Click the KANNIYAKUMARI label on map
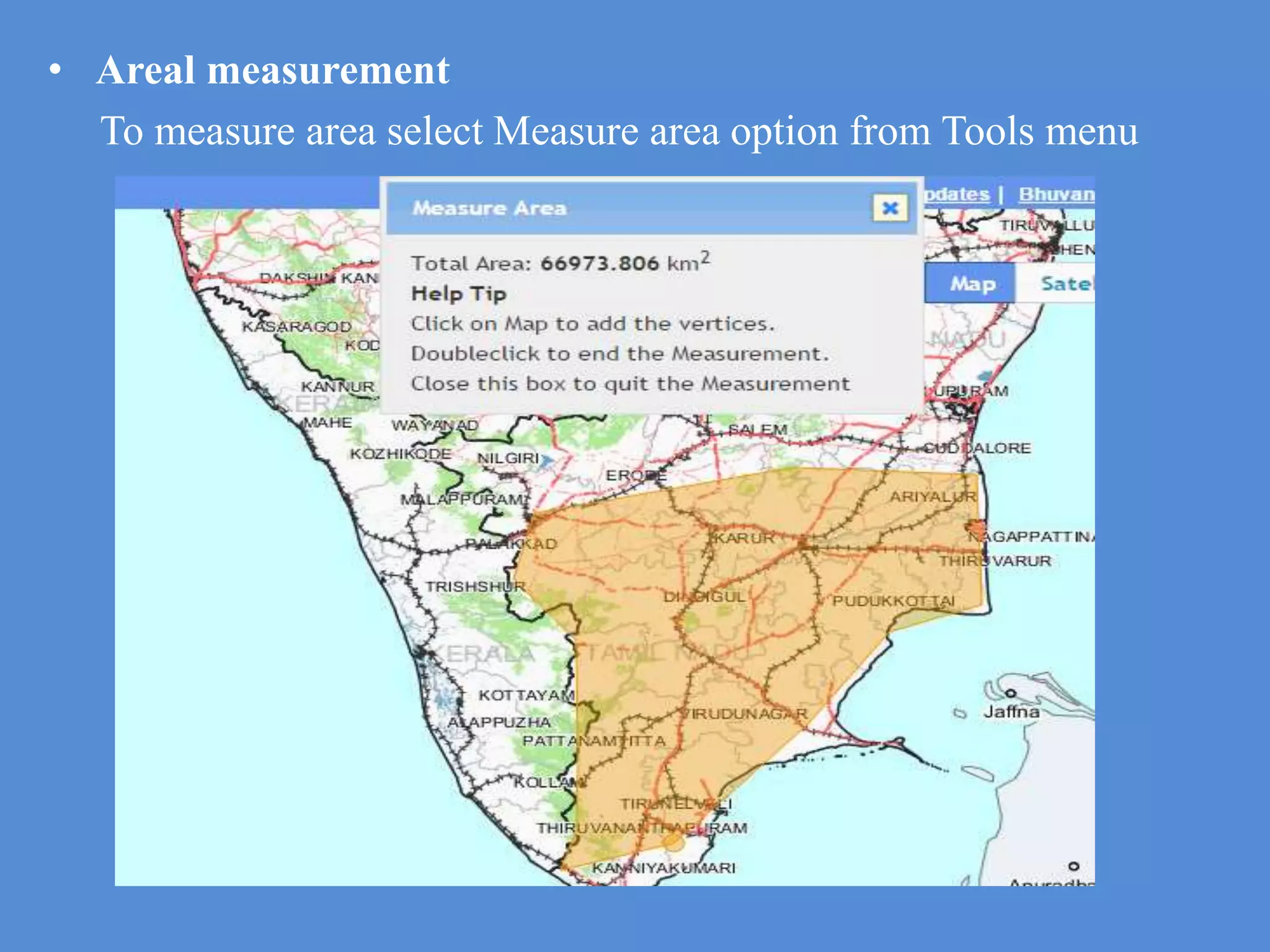The image size is (1270, 952). click(x=664, y=868)
